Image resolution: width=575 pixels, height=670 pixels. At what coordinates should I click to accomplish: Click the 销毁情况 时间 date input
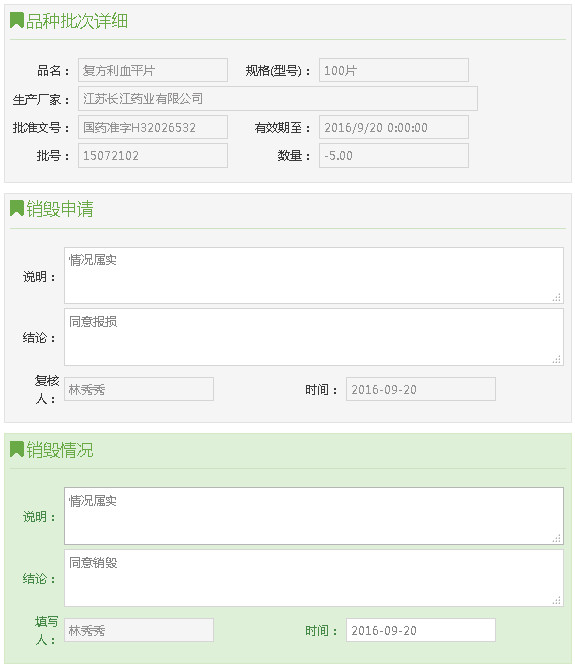(x=421, y=630)
